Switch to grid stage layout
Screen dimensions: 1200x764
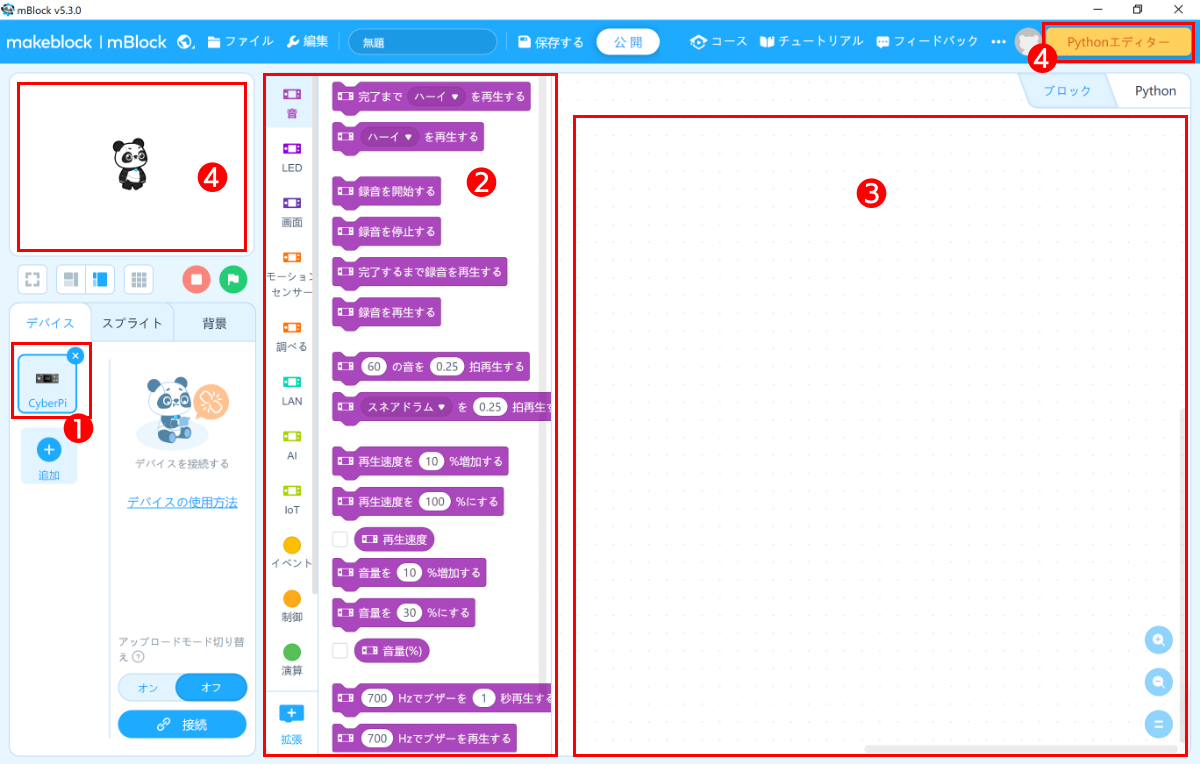pos(140,279)
